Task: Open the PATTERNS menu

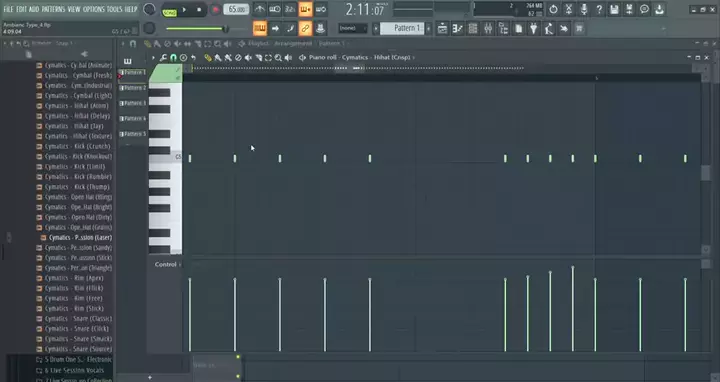Action: 53,9
